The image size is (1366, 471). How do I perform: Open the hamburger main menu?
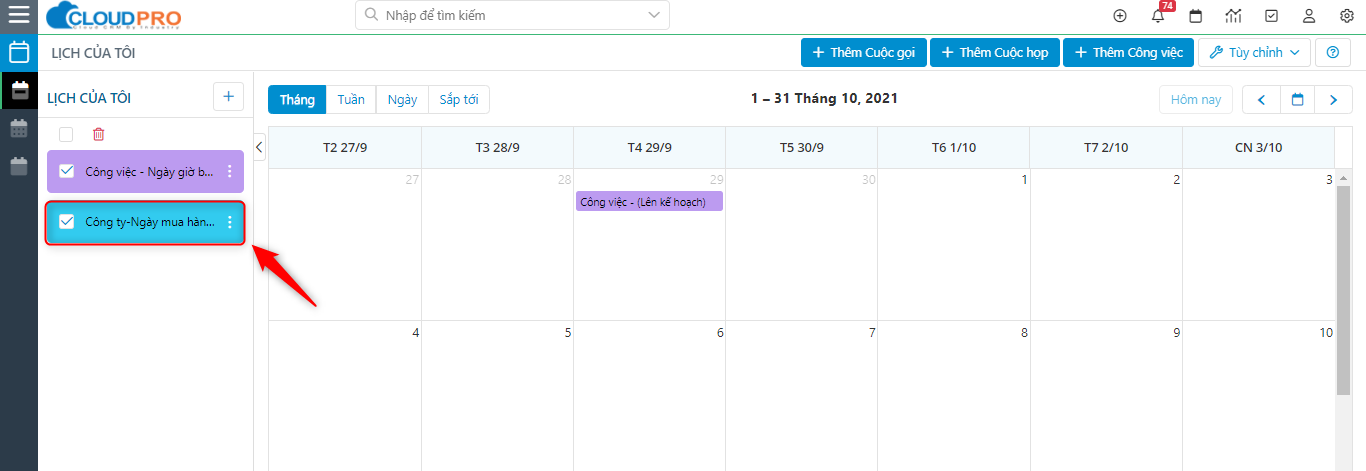coord(18,15)
